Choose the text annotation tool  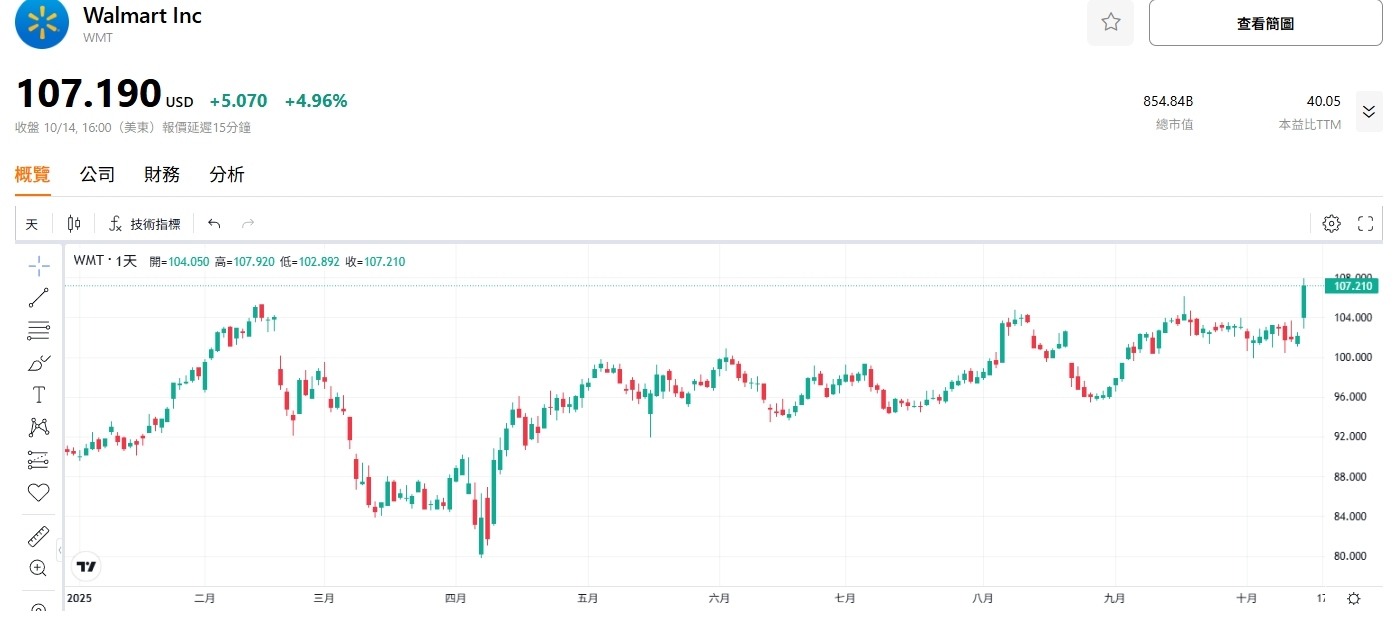pyautogui.click(x=39, y=394)
